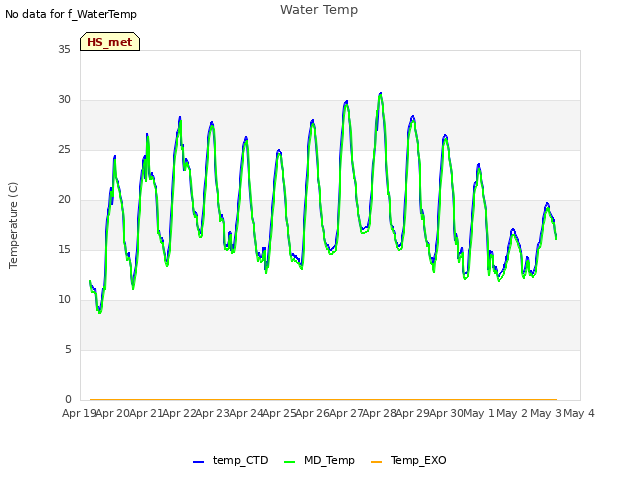Click the May 1 x-axis label
The height and width of the screenshot is (480, 640).
(479, 413)
